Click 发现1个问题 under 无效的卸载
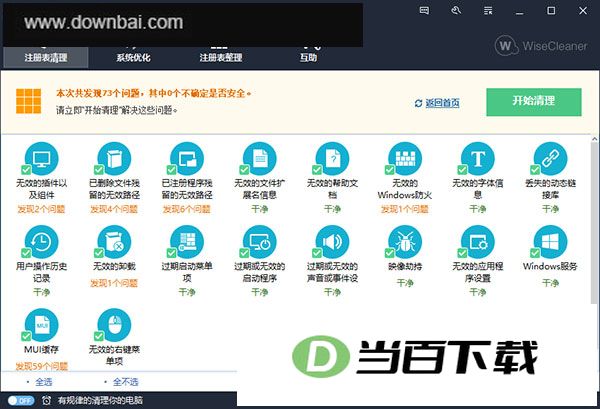 (114, 283)
